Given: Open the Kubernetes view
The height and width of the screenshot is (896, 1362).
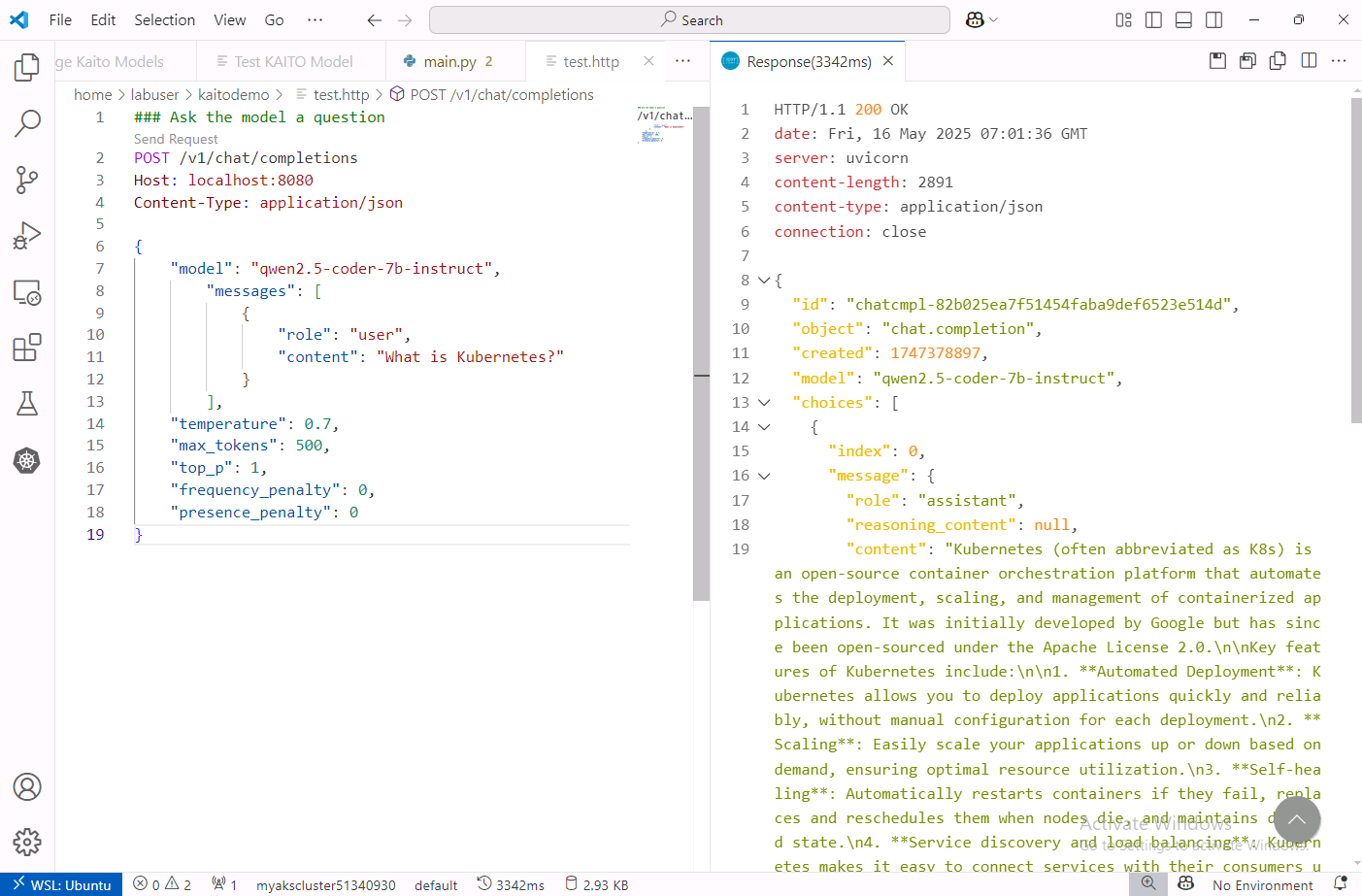Looking at the screenshot, I should point(27,460).
